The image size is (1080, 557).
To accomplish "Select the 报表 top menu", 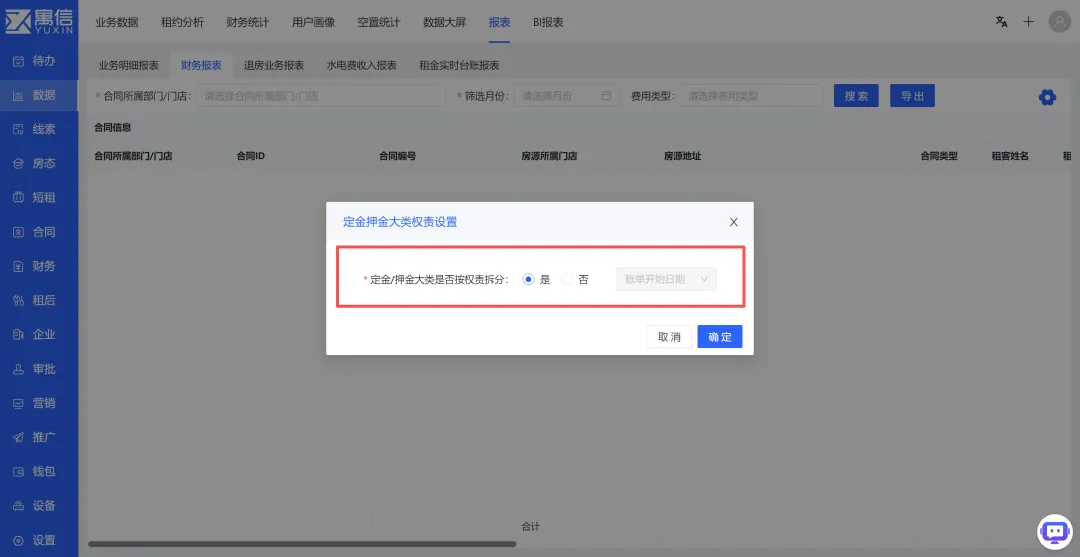I will pyautogui.click(x=499, y=22).
